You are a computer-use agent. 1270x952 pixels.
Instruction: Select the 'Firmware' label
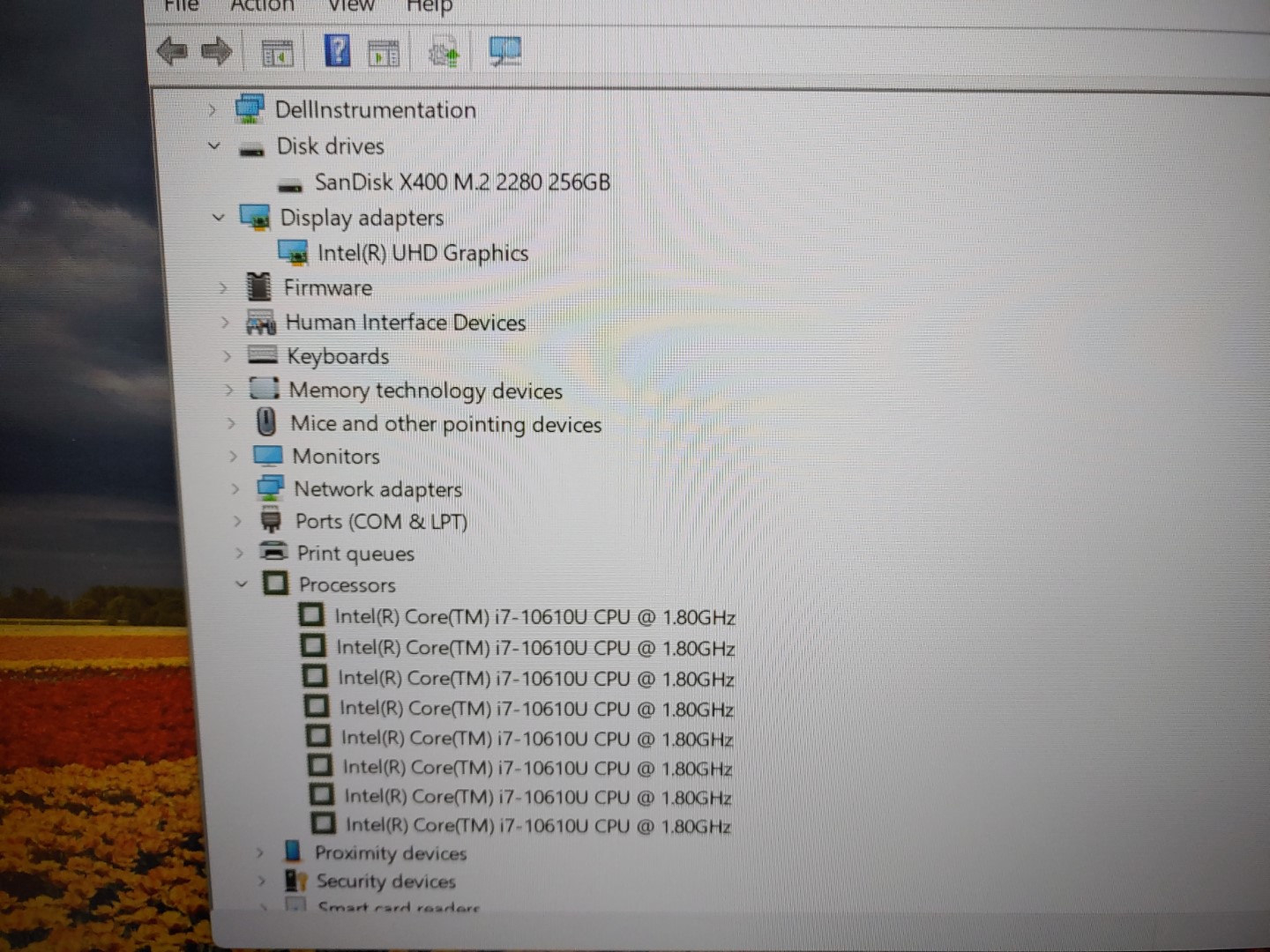coord(327,287)
